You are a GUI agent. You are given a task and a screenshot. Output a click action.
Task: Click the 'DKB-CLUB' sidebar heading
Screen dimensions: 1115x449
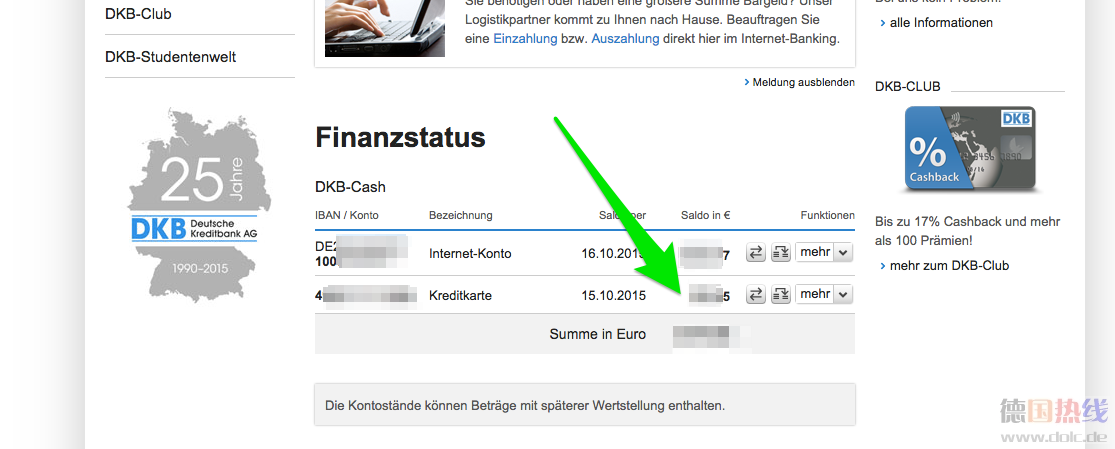click(908, 87)
